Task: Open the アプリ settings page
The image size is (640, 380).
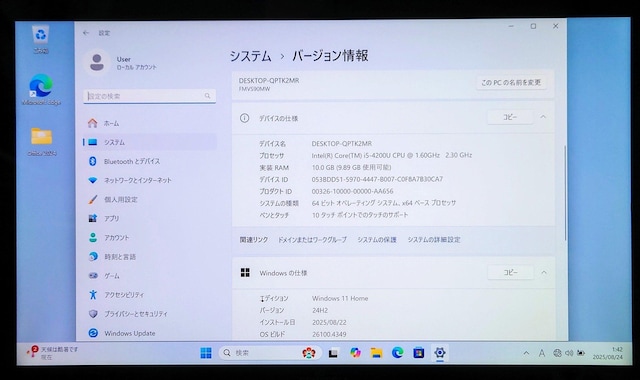Action: point(149,218)
